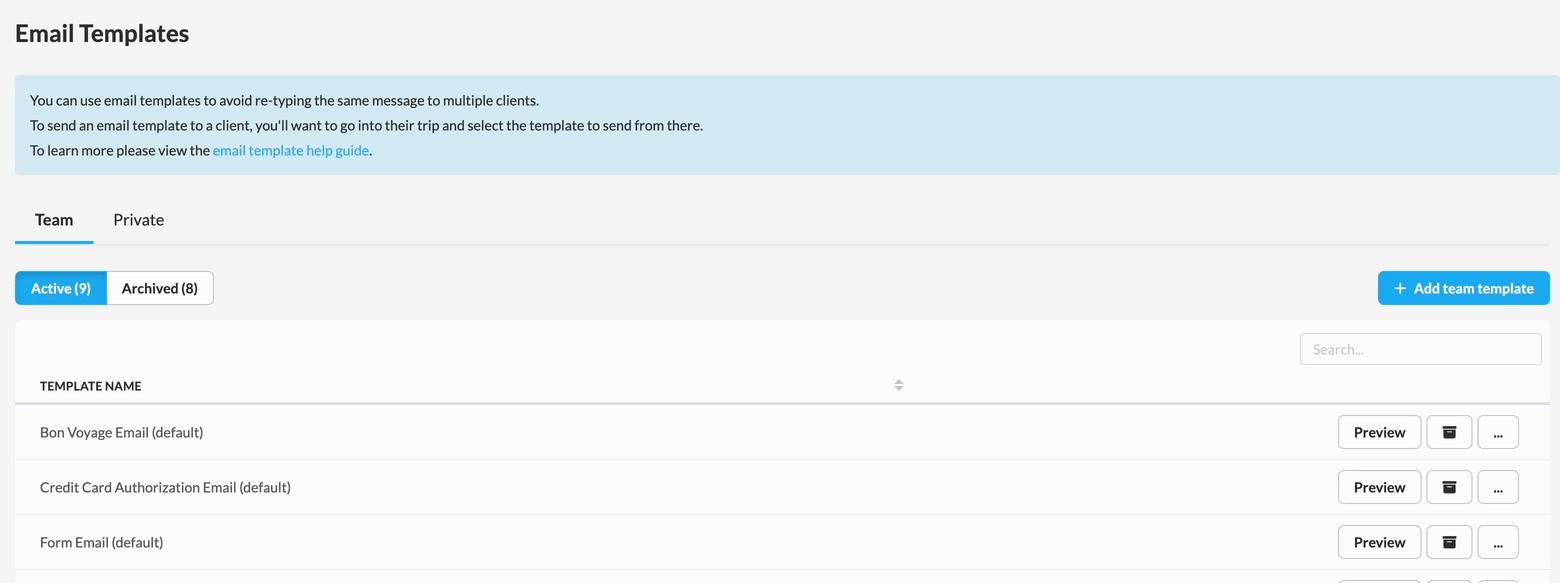Select the Form Email (default) row

click(x=102, y=542)
